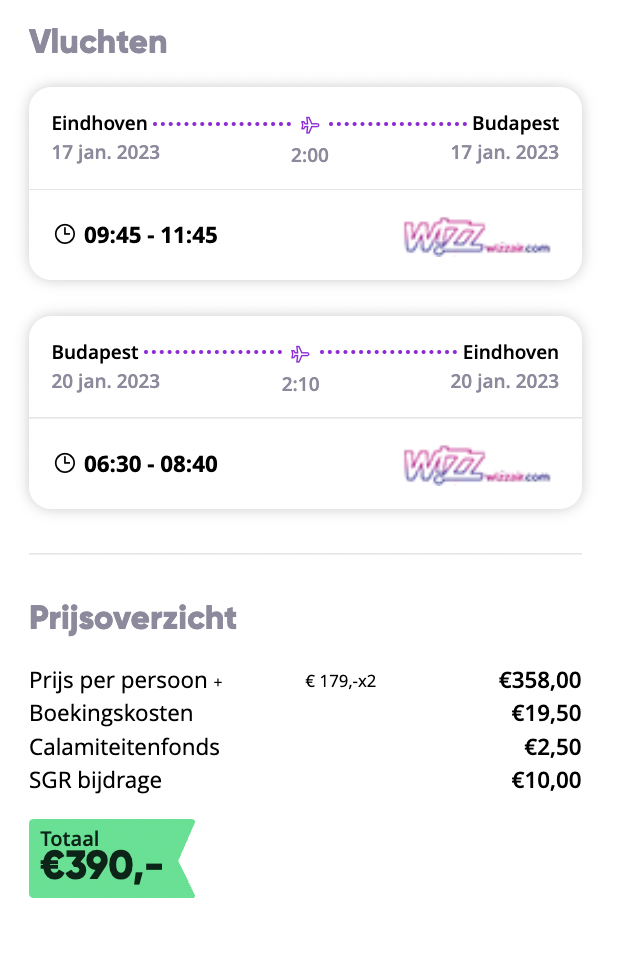Click the SGR bijdrage line item
This screenshot has height=960, width=626.
tap(96, 781)
